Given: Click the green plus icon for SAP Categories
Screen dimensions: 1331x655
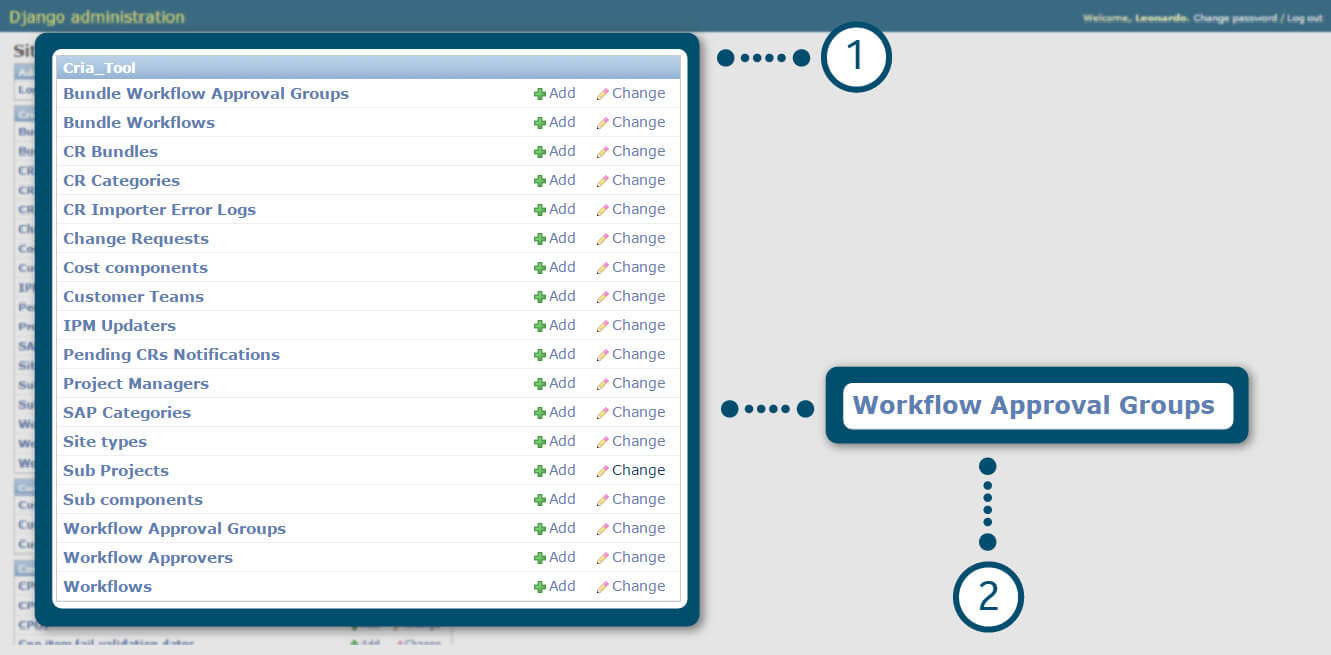Looking at the screenshot, I should (539, 413).
